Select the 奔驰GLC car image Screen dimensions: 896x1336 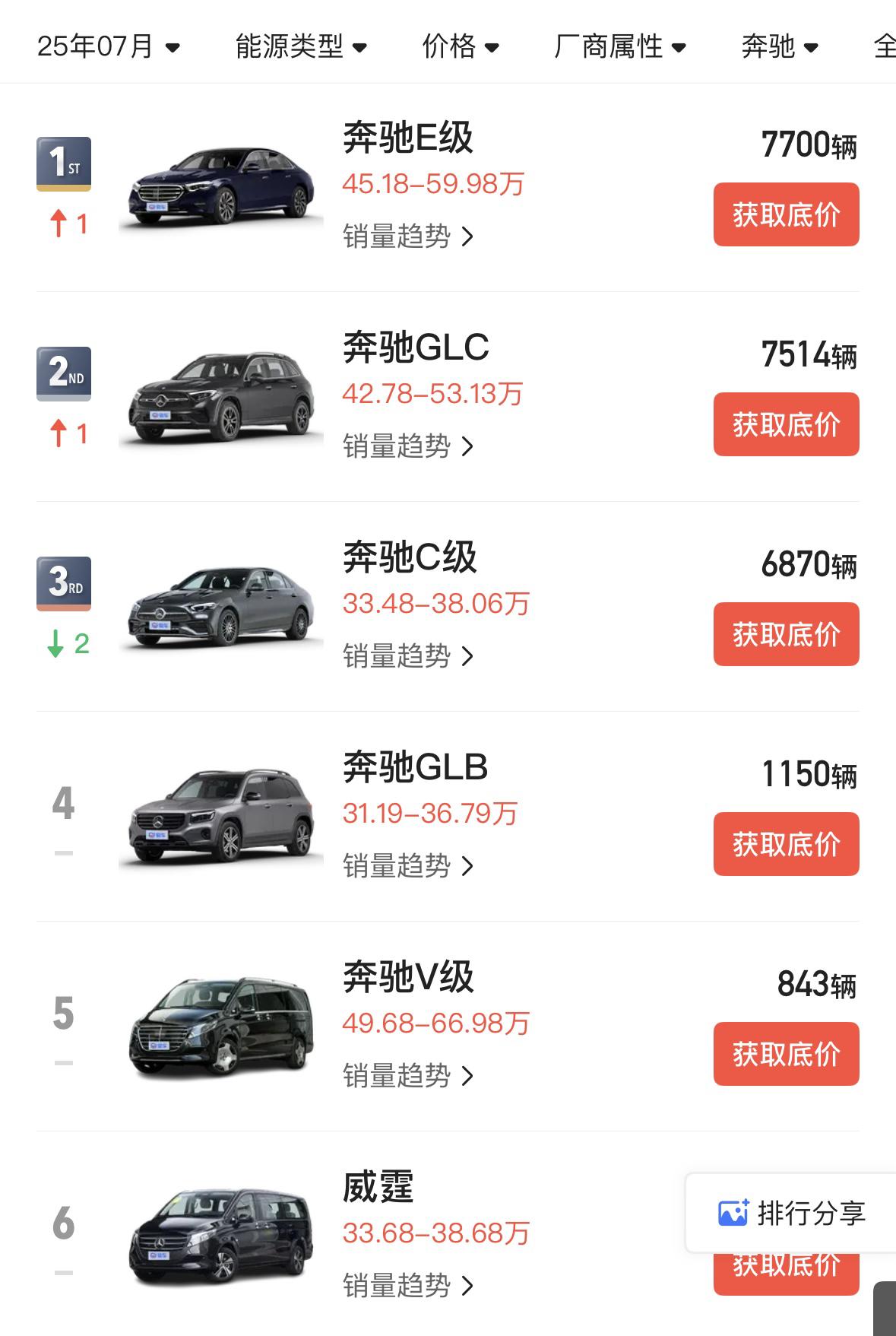[x=221, y=396]
